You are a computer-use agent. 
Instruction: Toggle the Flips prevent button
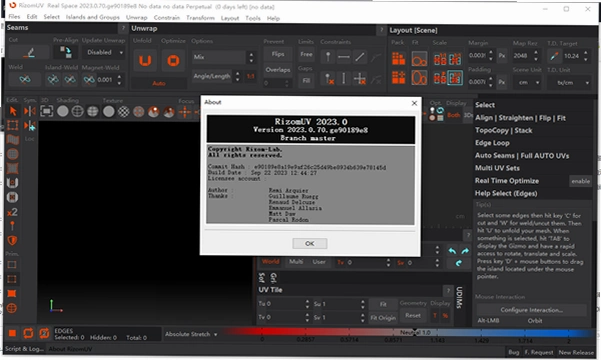(x=278, y=54)
